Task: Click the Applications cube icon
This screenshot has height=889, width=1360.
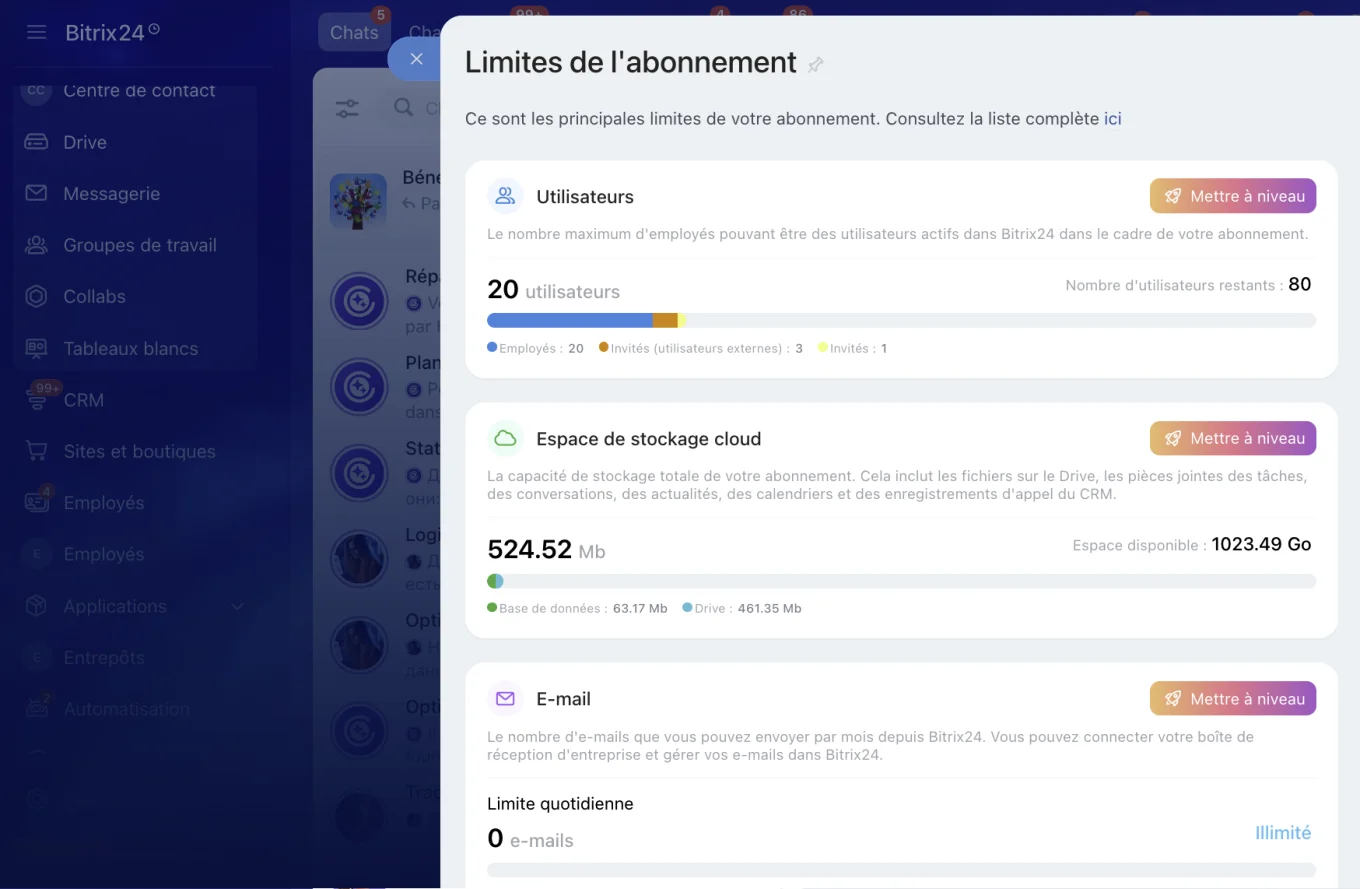Action: (37, 606)
